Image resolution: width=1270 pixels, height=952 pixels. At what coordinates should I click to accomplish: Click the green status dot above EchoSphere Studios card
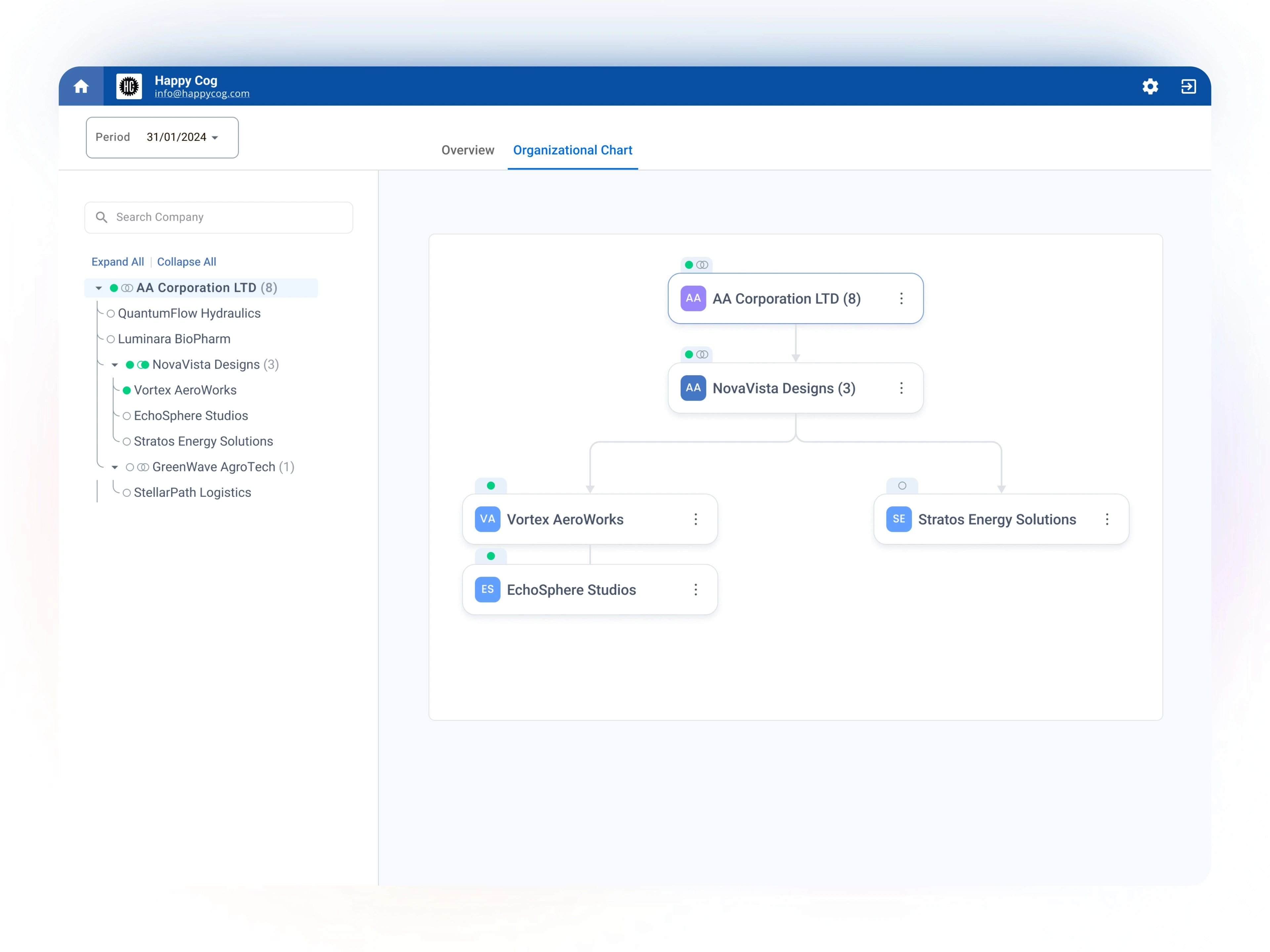(491, 555)
